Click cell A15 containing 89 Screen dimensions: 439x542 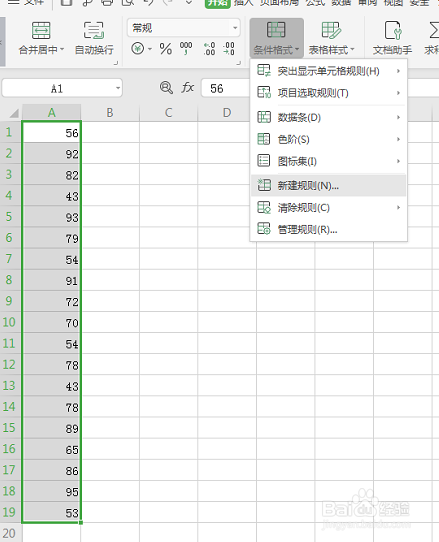pyautogui.click(x=52, y=428)
